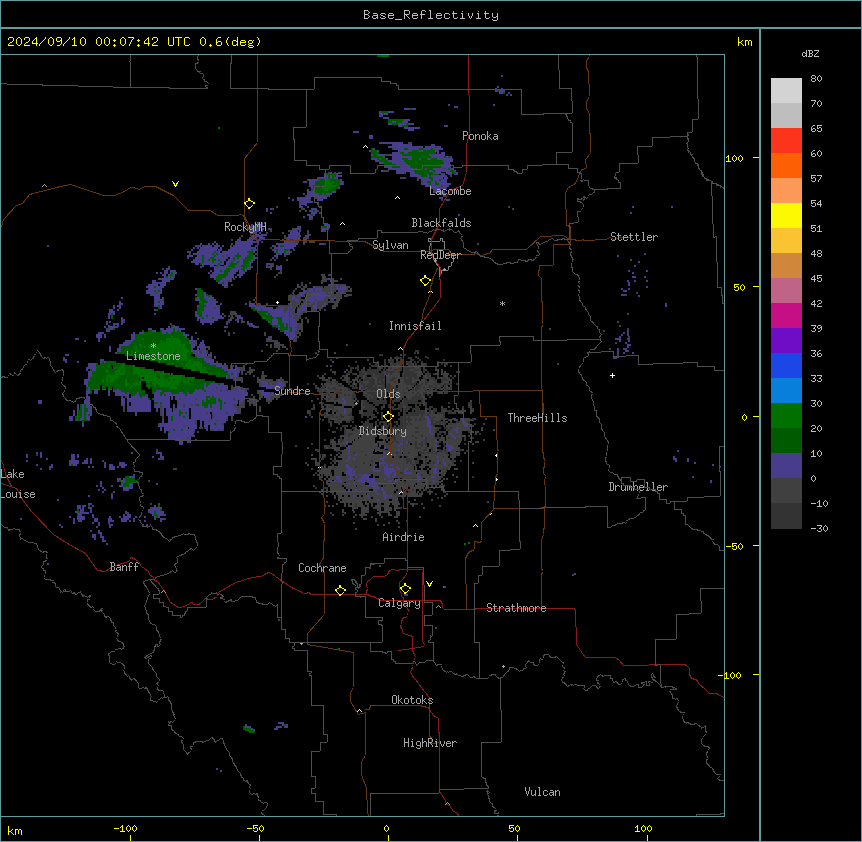Click the Airdrie town label

[x=404, y=537]
